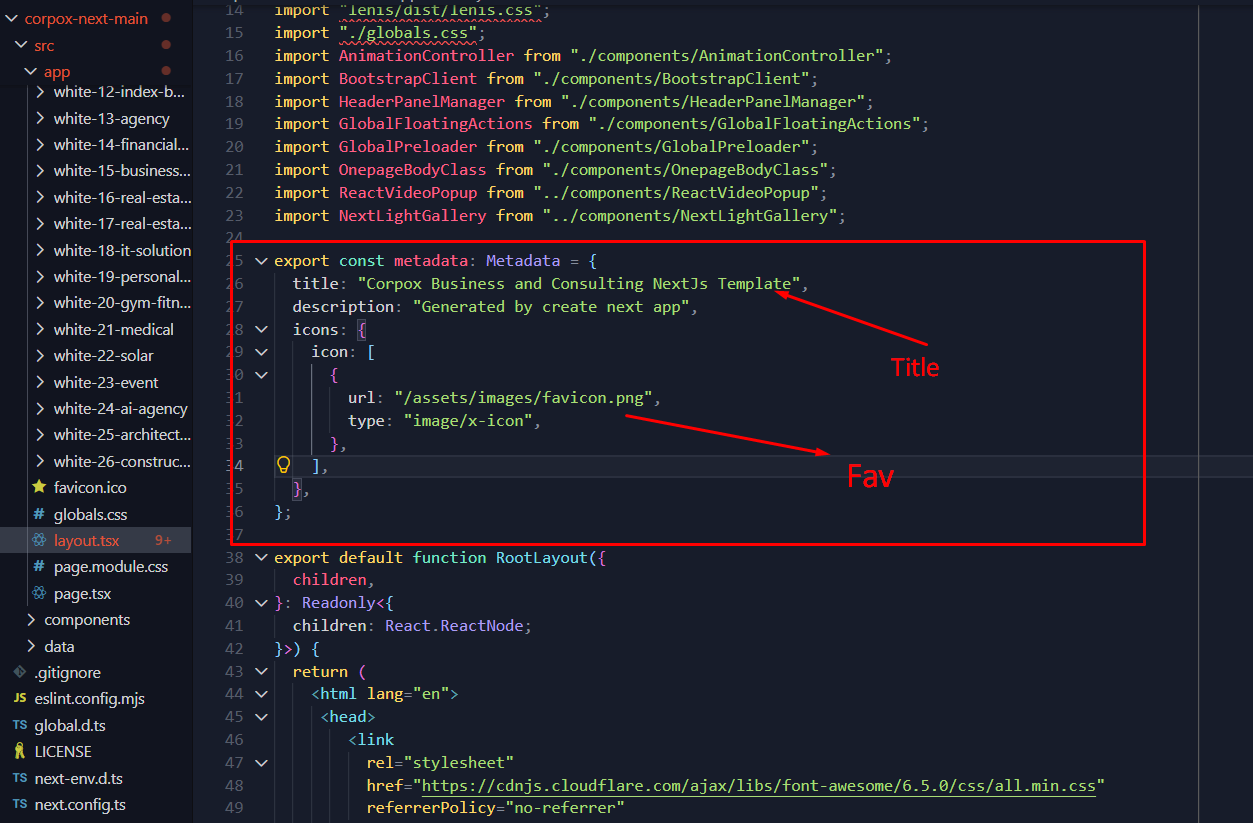Image resolution: width=1253 pixels, height=823 pixels.
Task: Click the .gitignore git icon
Action: [20, 673]
